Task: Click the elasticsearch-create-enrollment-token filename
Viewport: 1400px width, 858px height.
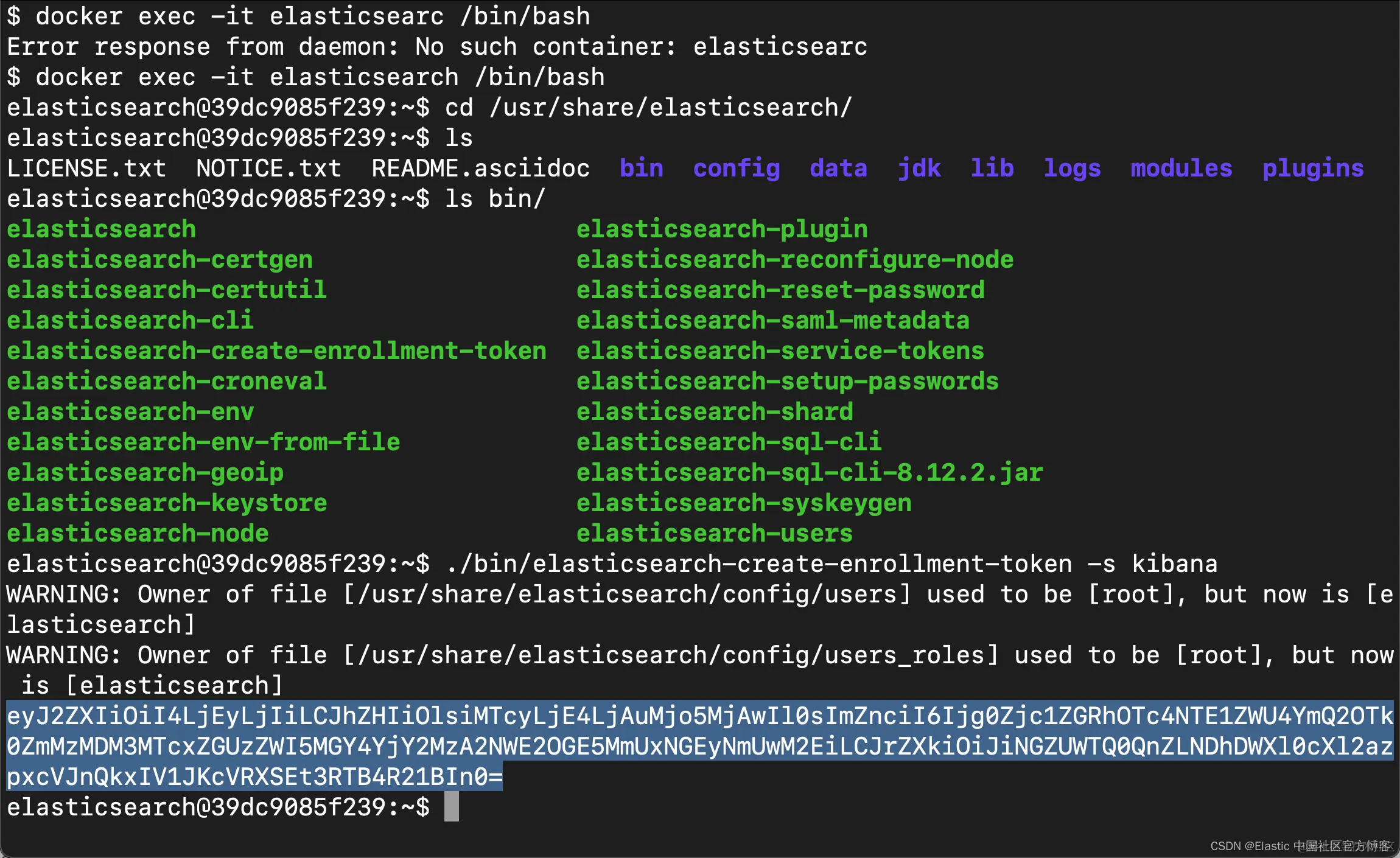Action: 276,351
